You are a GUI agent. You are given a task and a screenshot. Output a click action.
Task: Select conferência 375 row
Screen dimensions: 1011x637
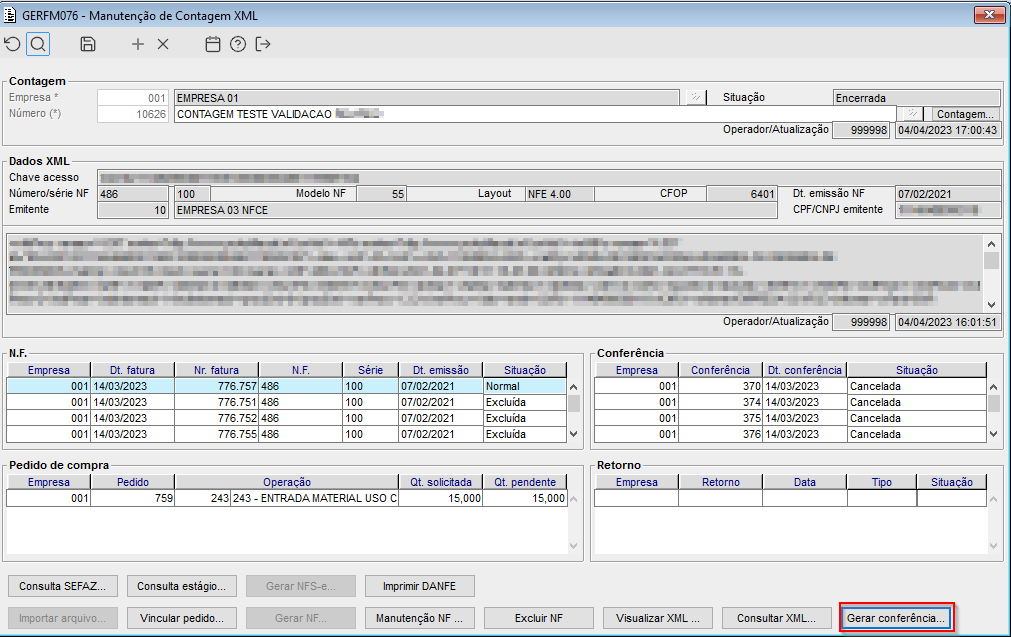[790, 418]
